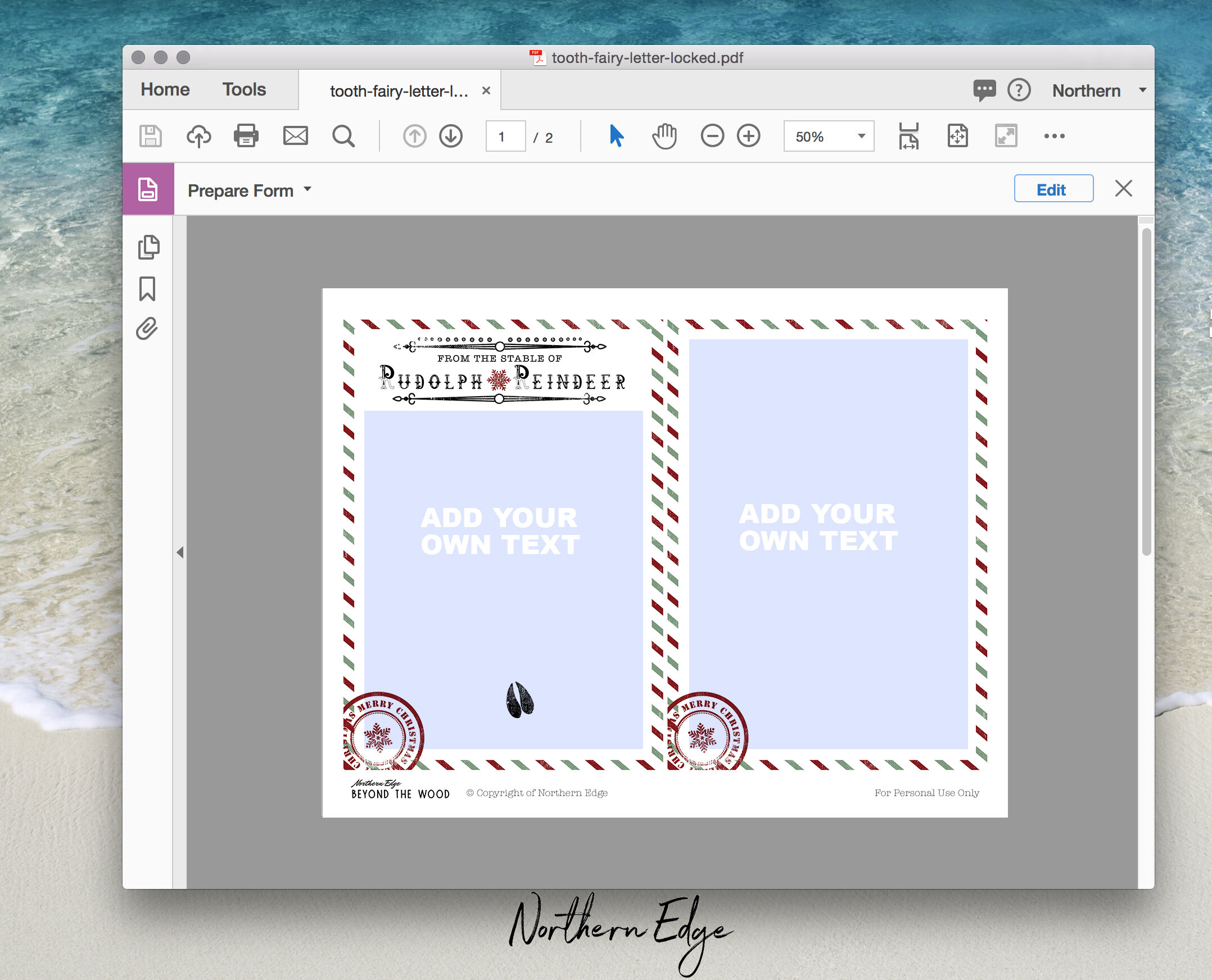Select the arrow selection tool
Image resolution: width=1212 pixels, height=980 pixels.
tap(616, 135)
